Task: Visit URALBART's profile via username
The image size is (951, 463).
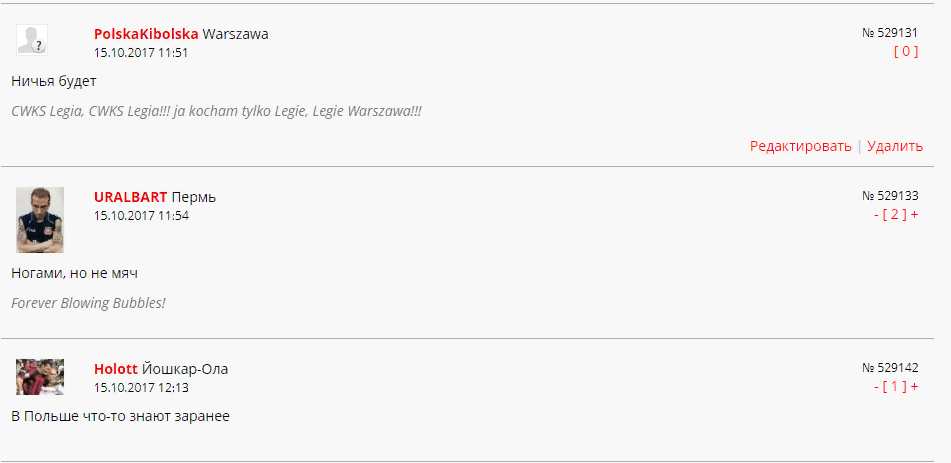Action: coord(130,197)
